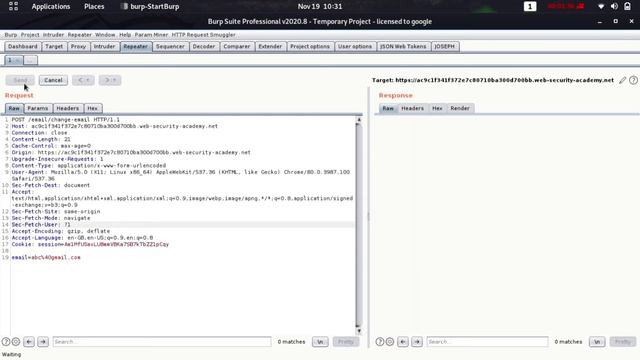Open the network status icon
The width and height of the screenshot is (640, 360).
tap(601, 7)
